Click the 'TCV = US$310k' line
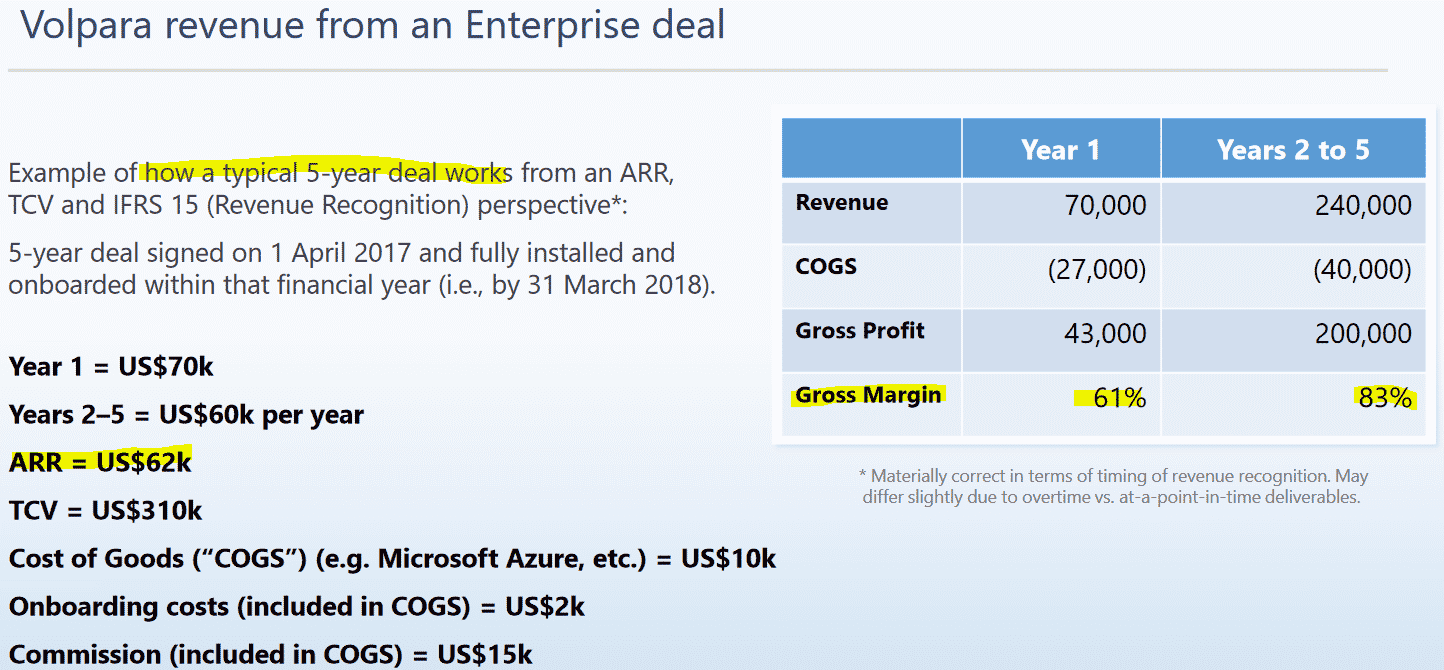Screen dimensions: 1444x670 click(x=105, y=511)
